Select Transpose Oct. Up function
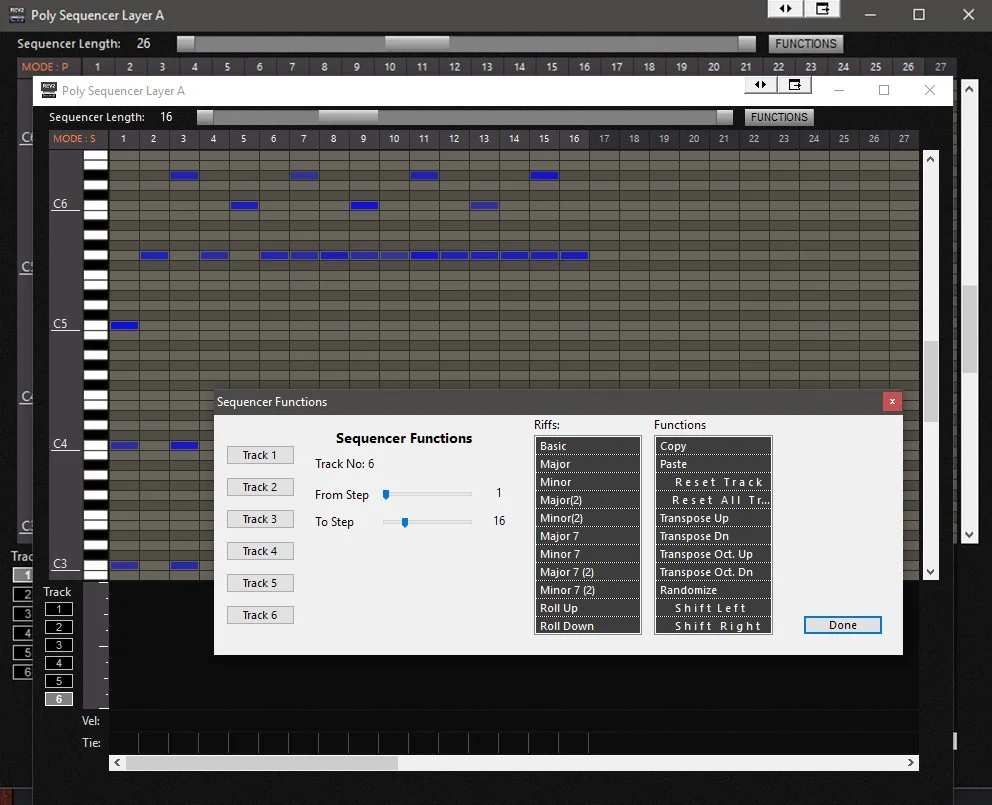Screen dimensions: 992x805 coord(713,554)
